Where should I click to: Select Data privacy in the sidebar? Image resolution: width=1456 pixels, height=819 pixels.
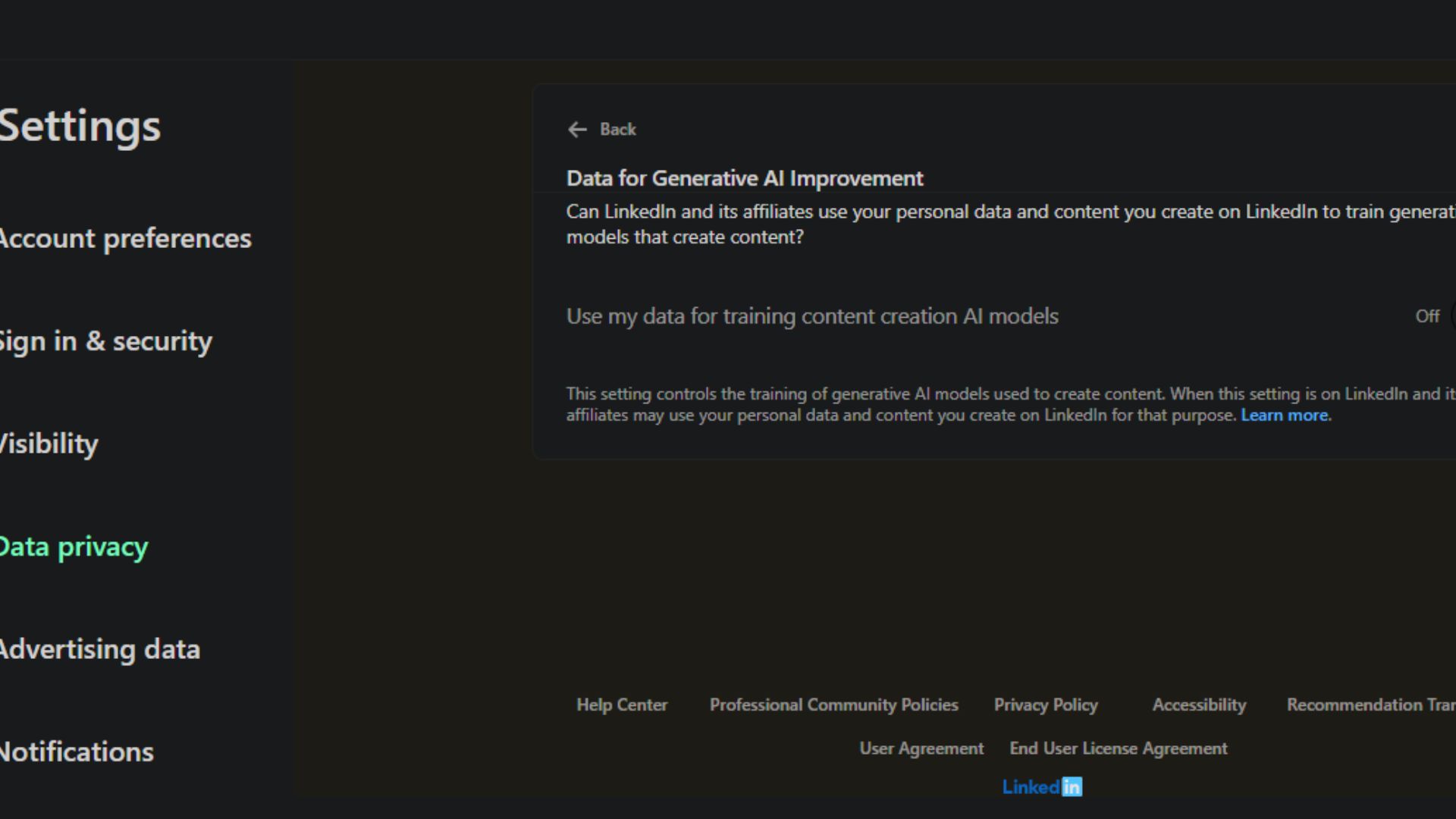point(74,547)
